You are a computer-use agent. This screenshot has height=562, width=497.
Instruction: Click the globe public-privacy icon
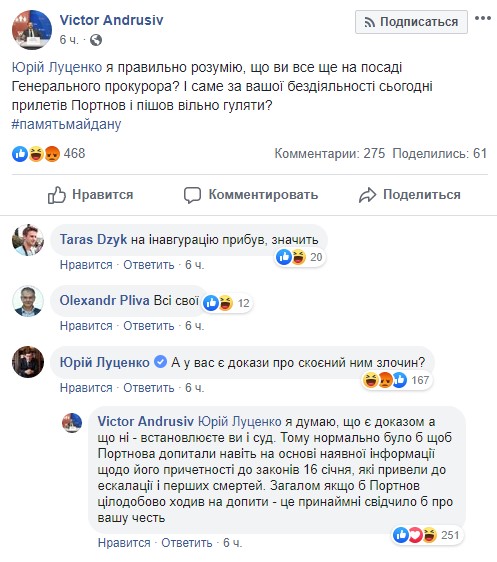point(96,40)
